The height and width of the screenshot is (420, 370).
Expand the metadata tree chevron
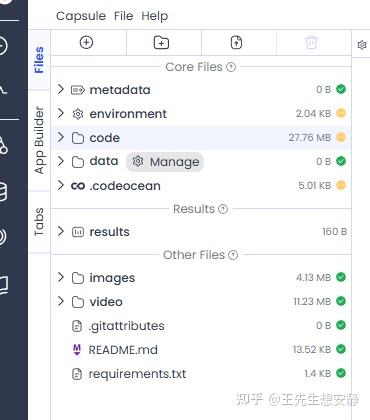[x=61, y=89]
